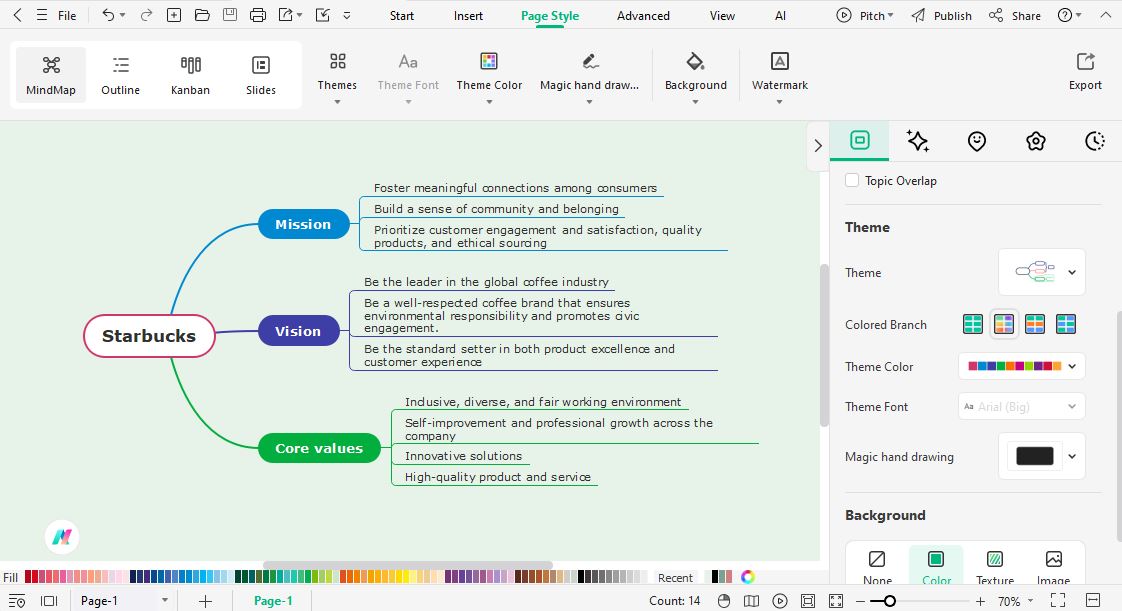Image resolution: width=1122 pixels, height=611 pixels.
Task: Enter fullscreen with corner brackets icon
Action: (1058, 600)
